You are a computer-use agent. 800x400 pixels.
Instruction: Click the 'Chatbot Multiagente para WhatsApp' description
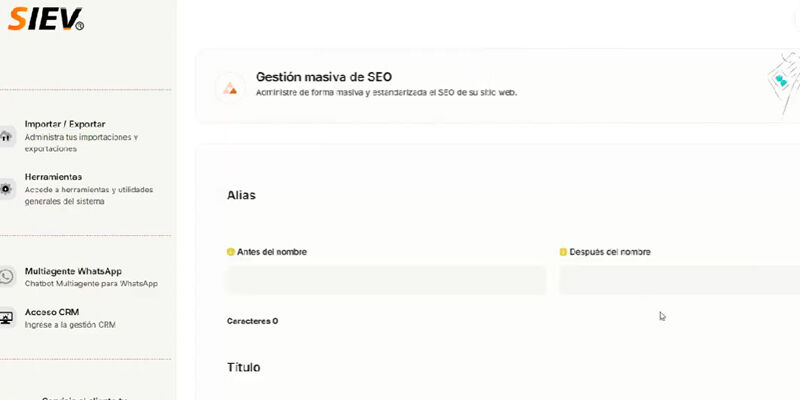[91, 284]
